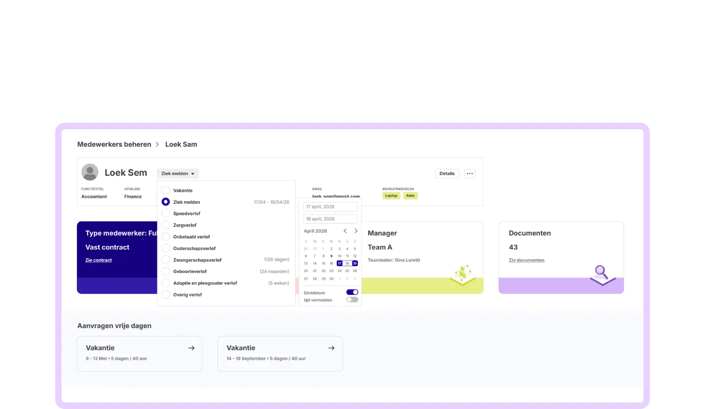Open the Vakantie 14-19 September card

280,354
